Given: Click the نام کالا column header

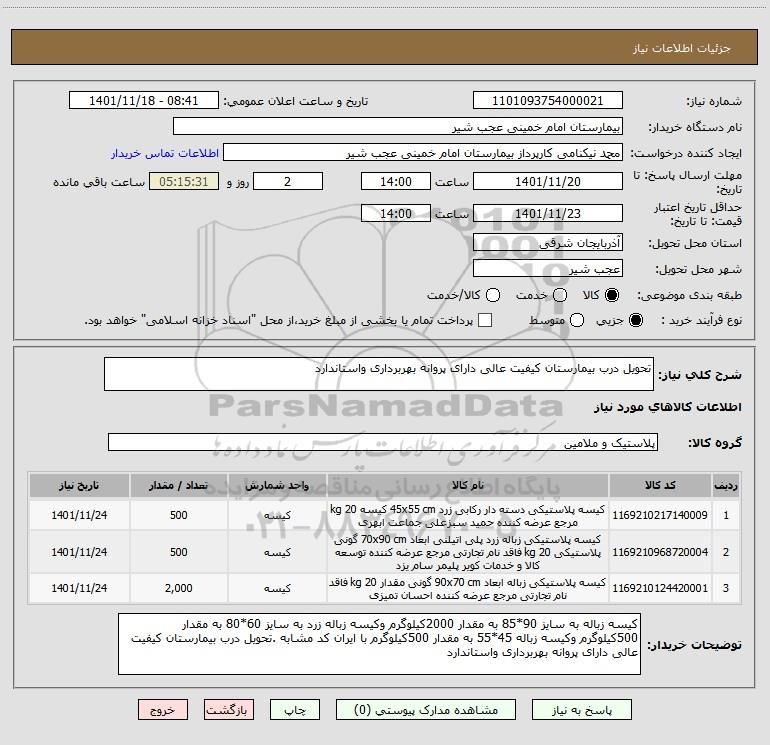Looking at the screenshot, I should pos(468,485).
